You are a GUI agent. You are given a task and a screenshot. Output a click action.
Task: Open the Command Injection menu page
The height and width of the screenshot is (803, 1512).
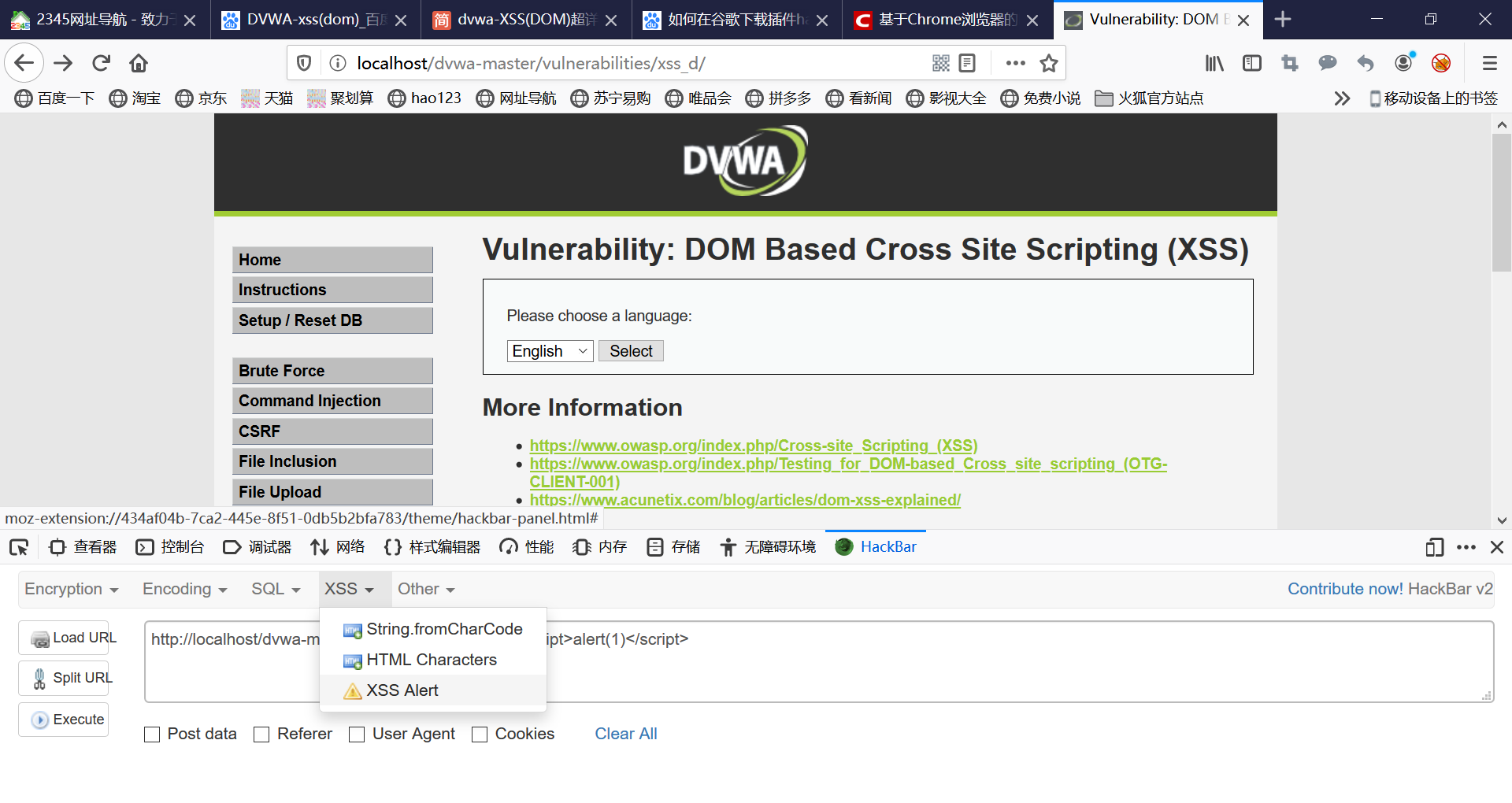(332, 401)
